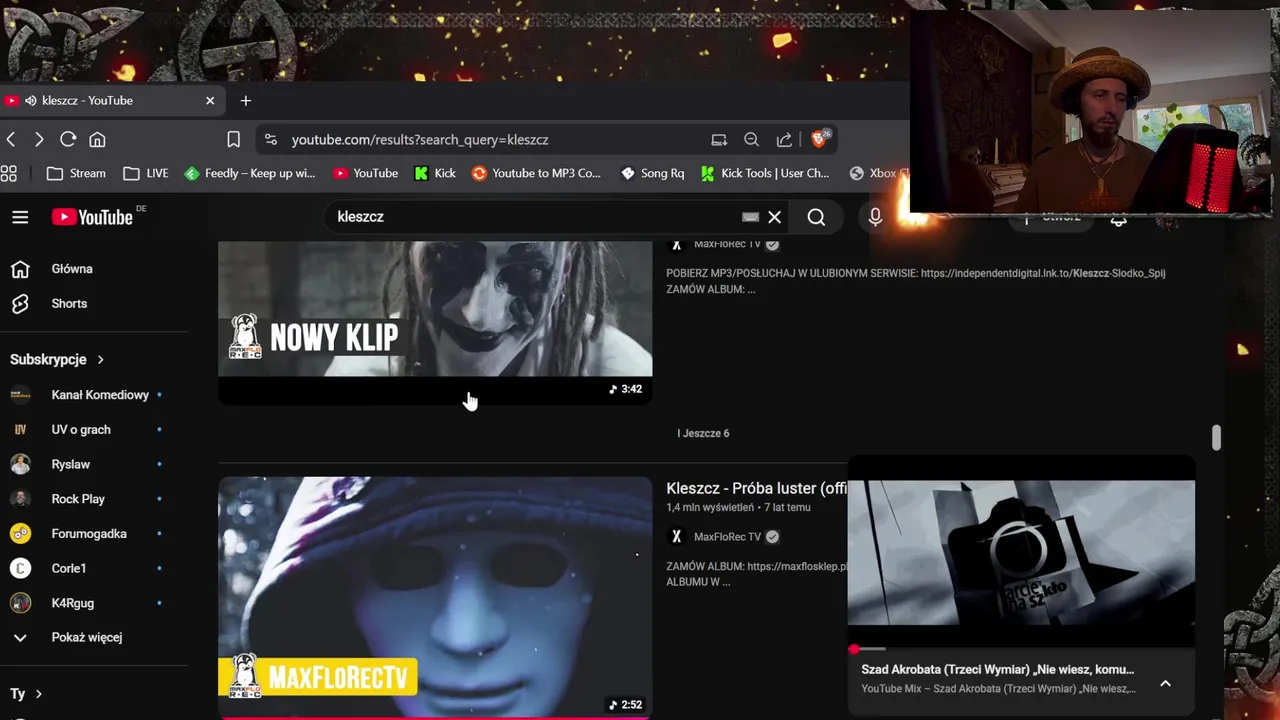This screenshot has width=1280, height=720.
Task: Expand the Subskrypcje section
Action: pyautogui.click(x=57, y=359)
